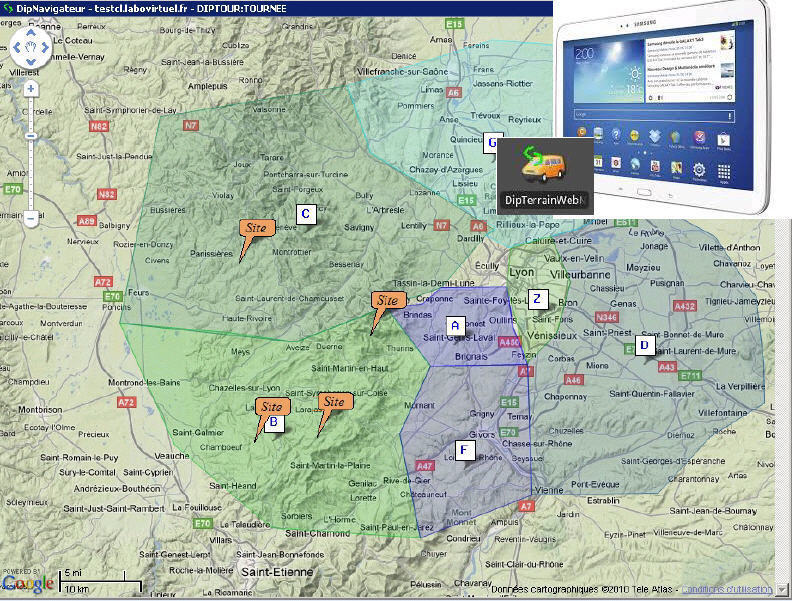The image size is (792, 601).
Task: Click the Google logo on the map
Action: (x=27, y=584)
